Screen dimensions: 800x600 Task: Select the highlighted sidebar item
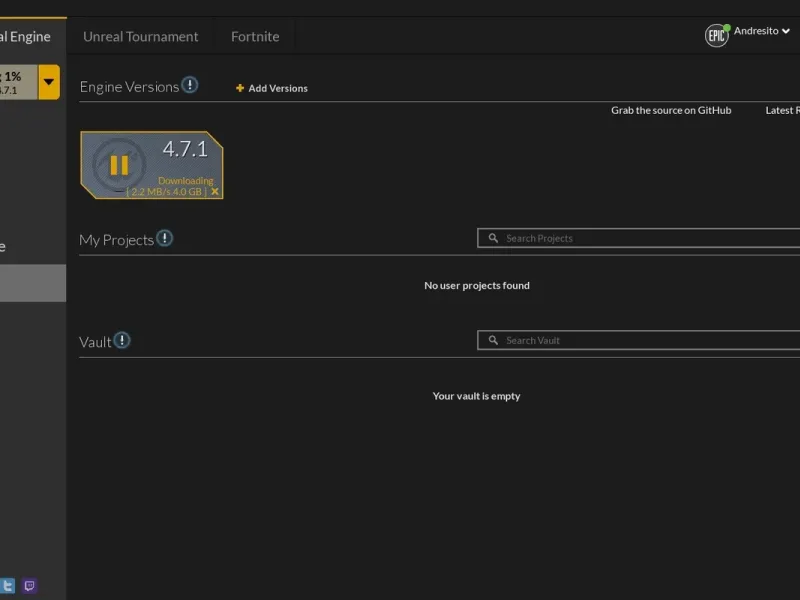click(x=33, y=283)
